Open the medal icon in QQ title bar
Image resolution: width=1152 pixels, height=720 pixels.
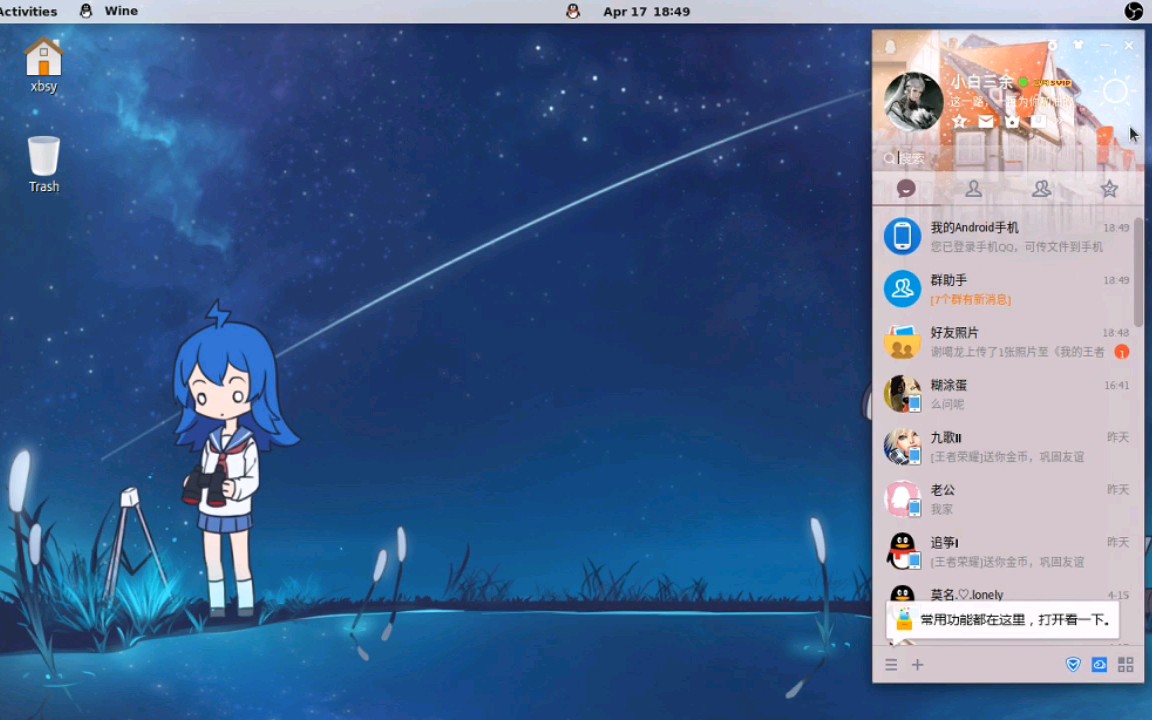pos(1052,46)
